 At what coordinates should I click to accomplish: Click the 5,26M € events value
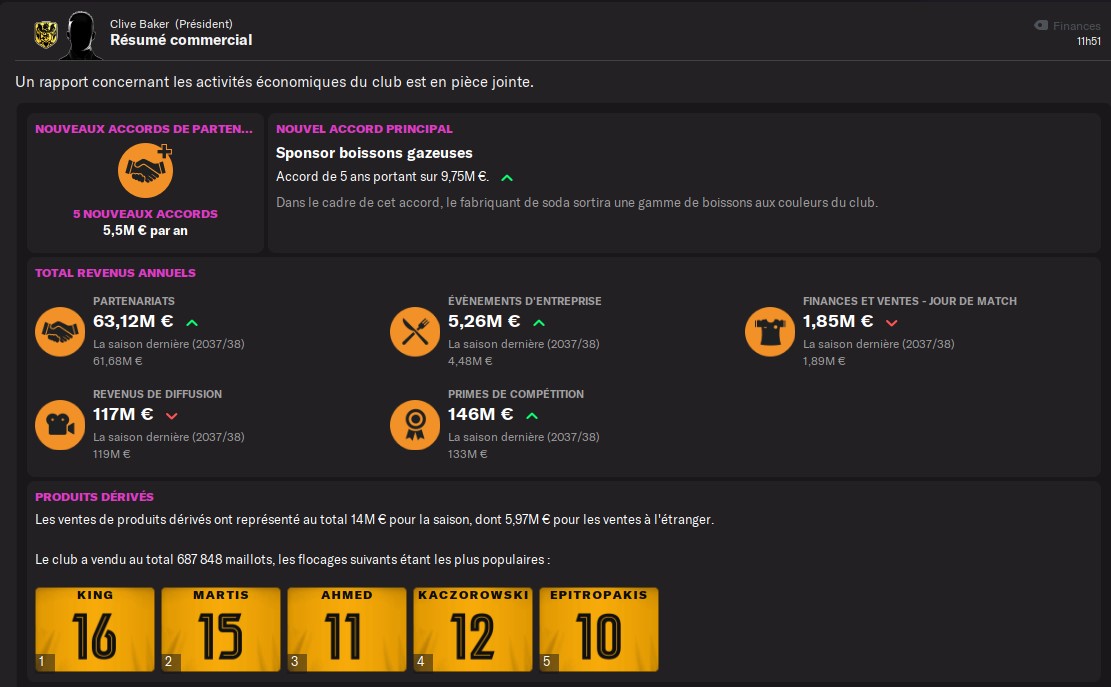[484, 322]
